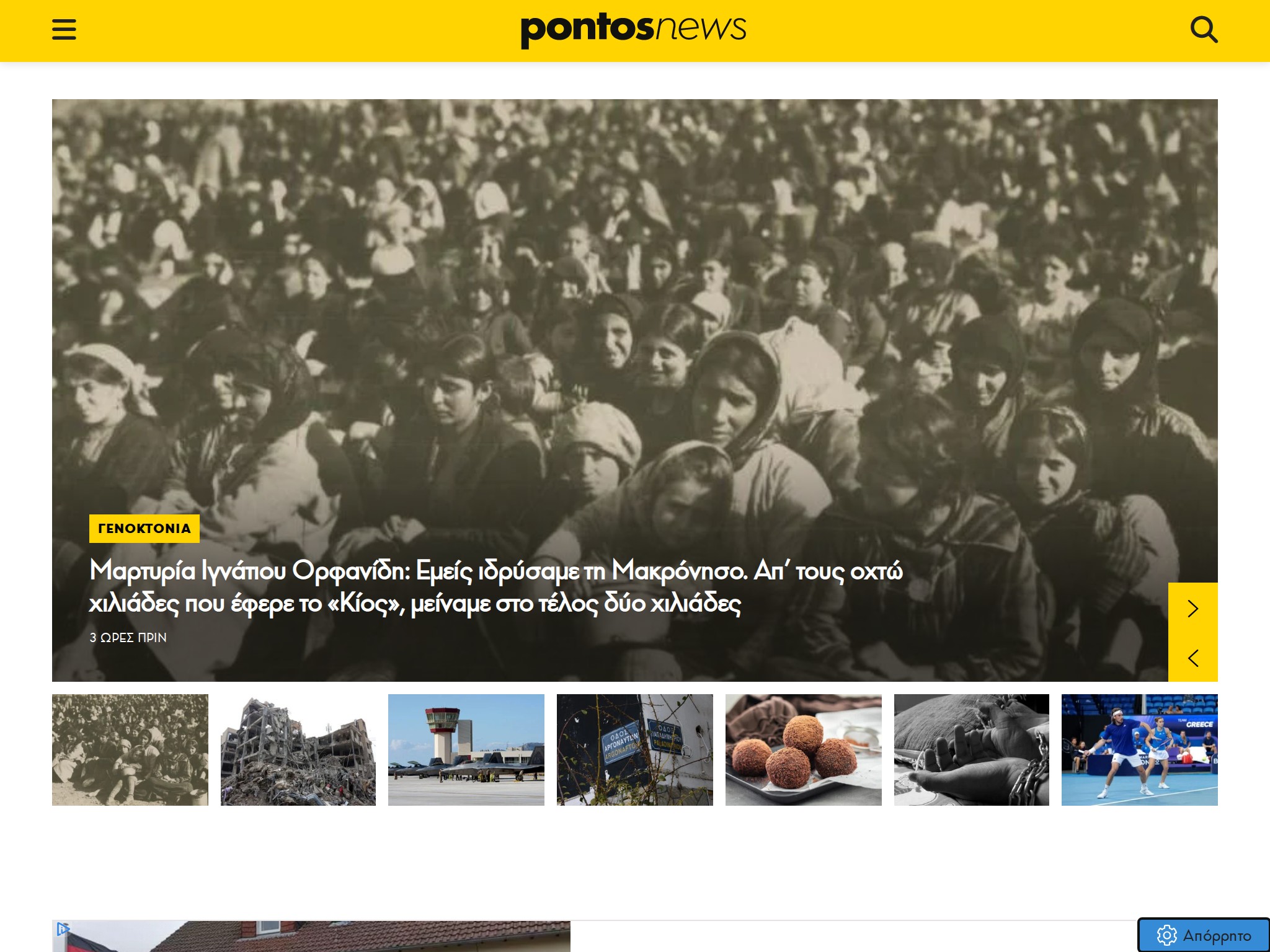Image resolution: width=1270 pixels, height=952 pixels.
Task: Open the hamburger navigation menu
Action: (x=64, y=30)
